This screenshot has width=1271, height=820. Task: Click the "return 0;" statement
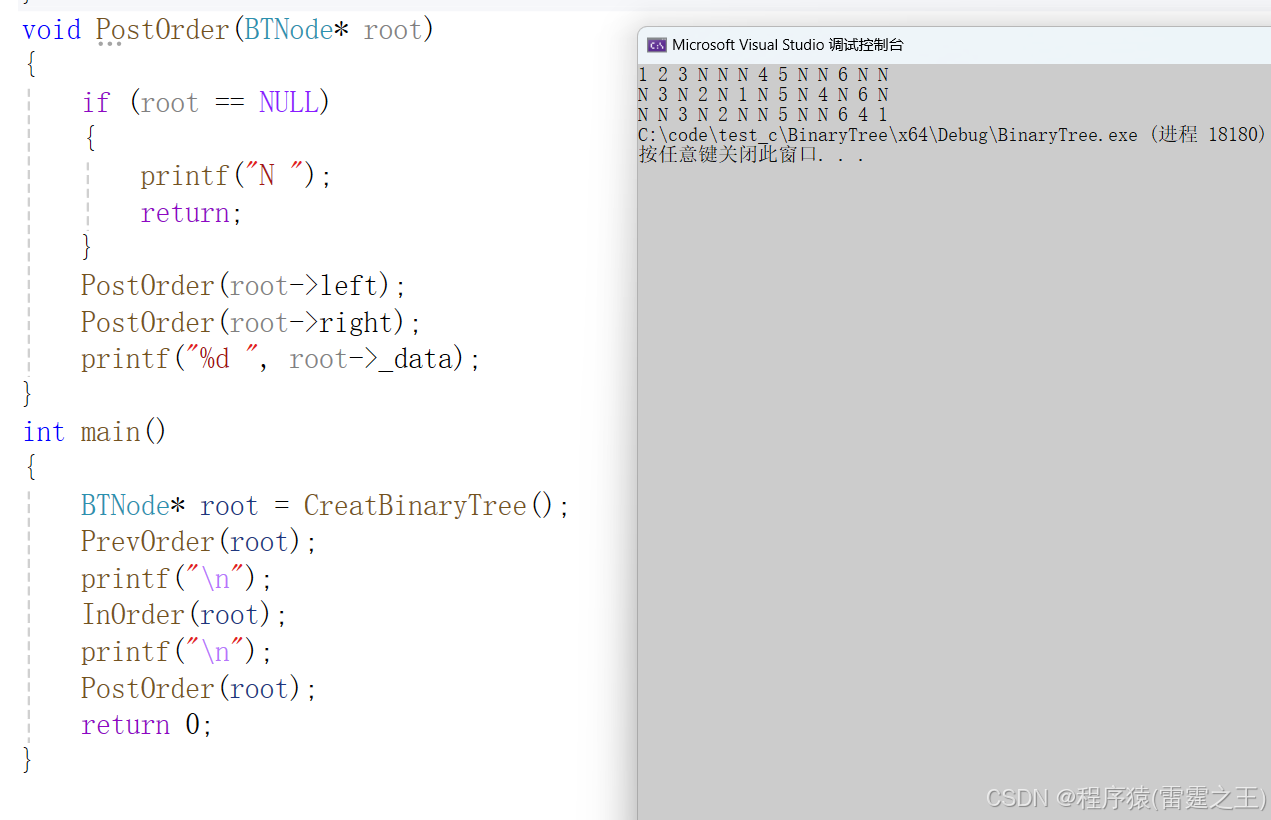(x=147, y=725)
